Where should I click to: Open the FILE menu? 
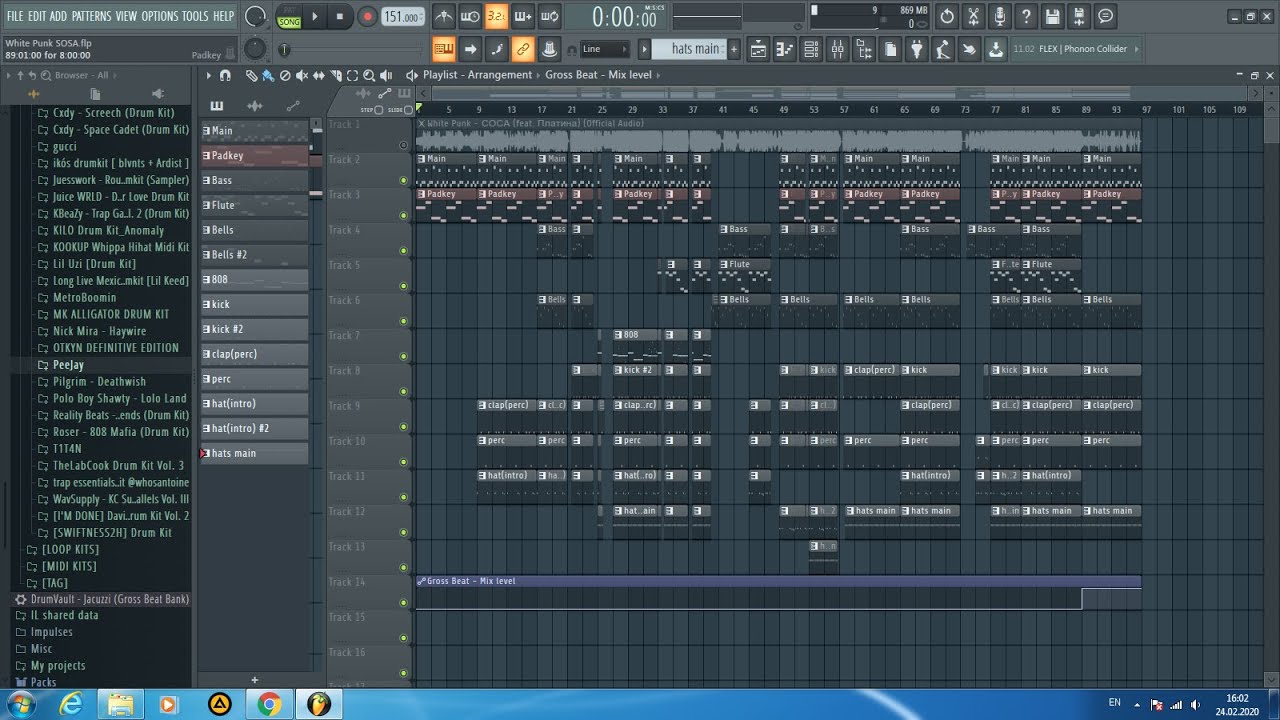pyautogui.click(x=15, y=16)
